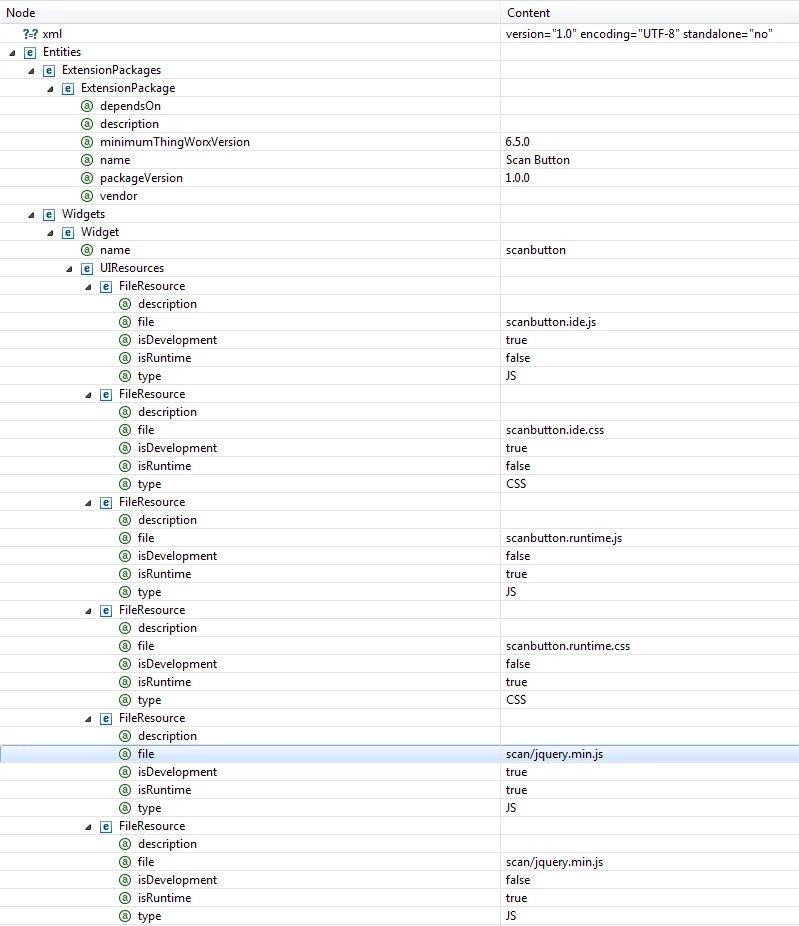Select the scanbutton.ide.css file value
The width and height of the screenshot is (799, 926).
click(x=555, y=430)
